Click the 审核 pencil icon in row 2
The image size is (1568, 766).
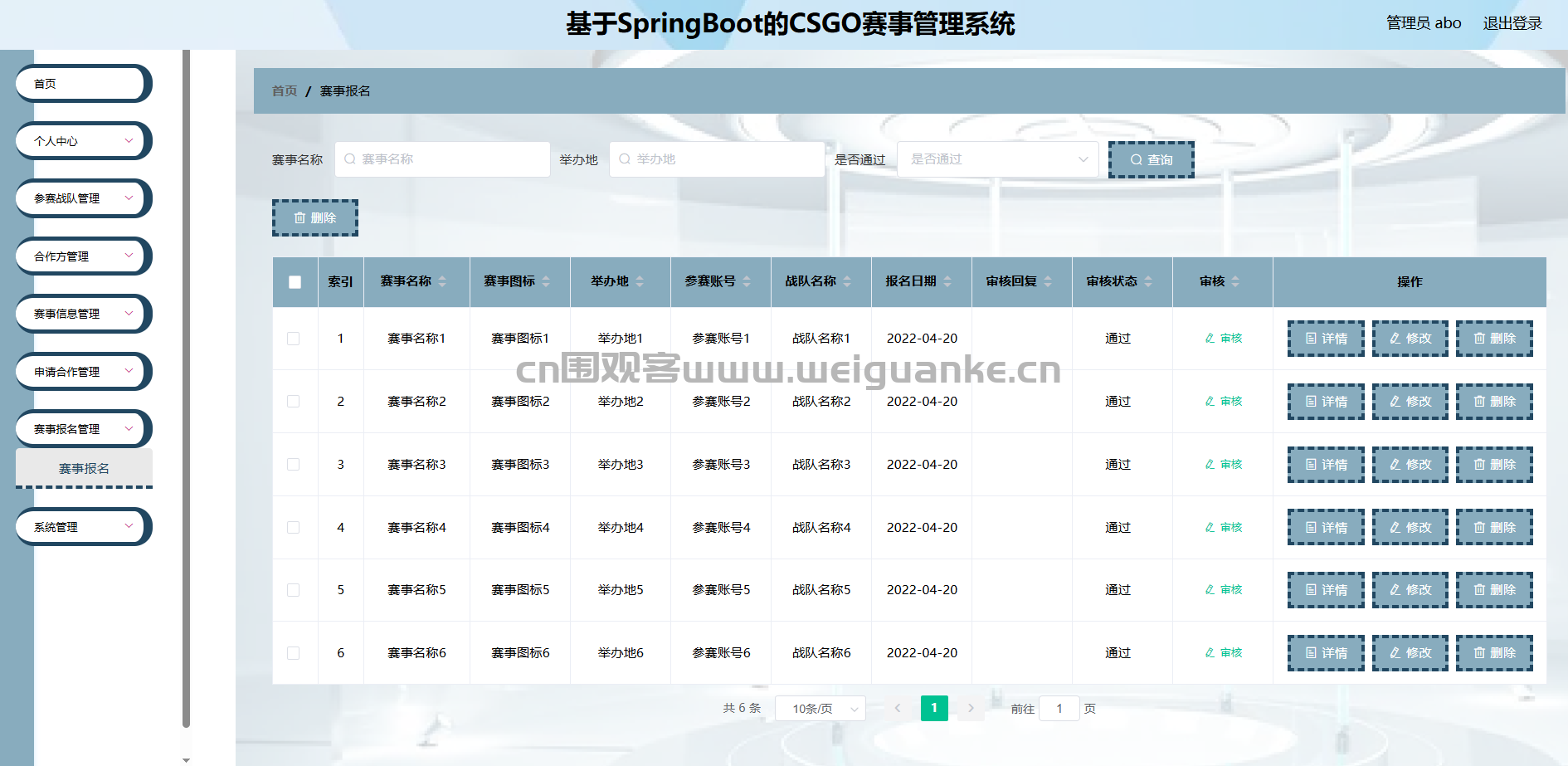(x=1210, y=402)
